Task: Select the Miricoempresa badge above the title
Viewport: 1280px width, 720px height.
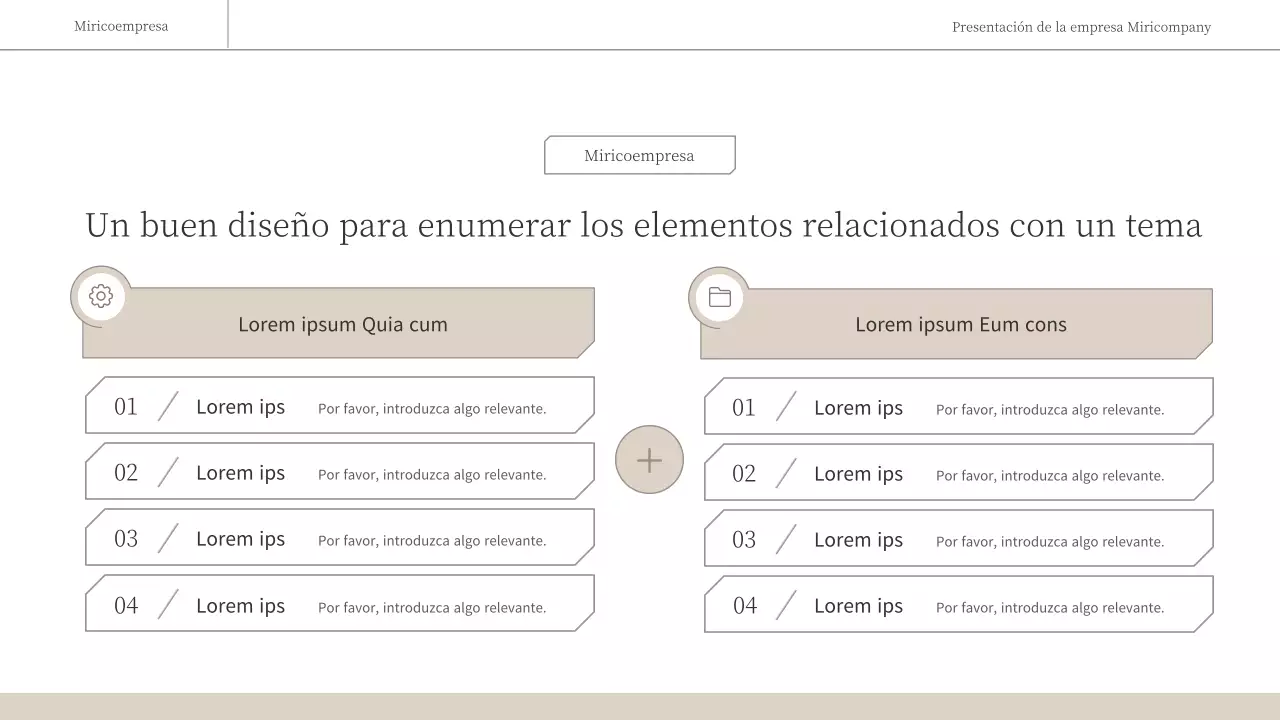Action: point(639,155)
